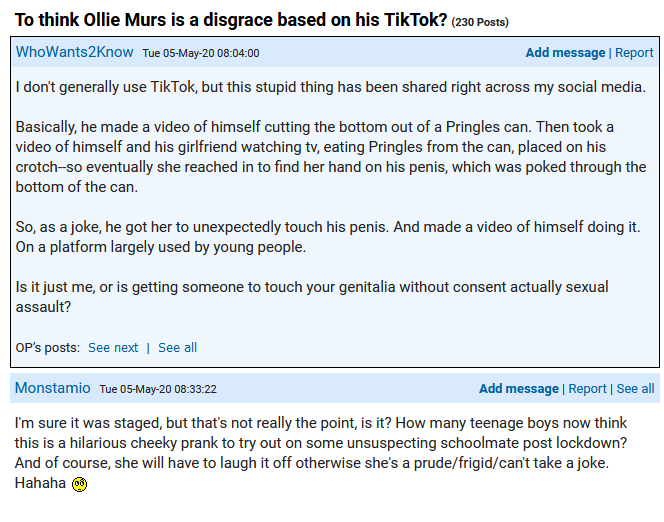Click the OP's posts label
The image size is (664, 522).
pyautogui.click(x=48, y=348)
